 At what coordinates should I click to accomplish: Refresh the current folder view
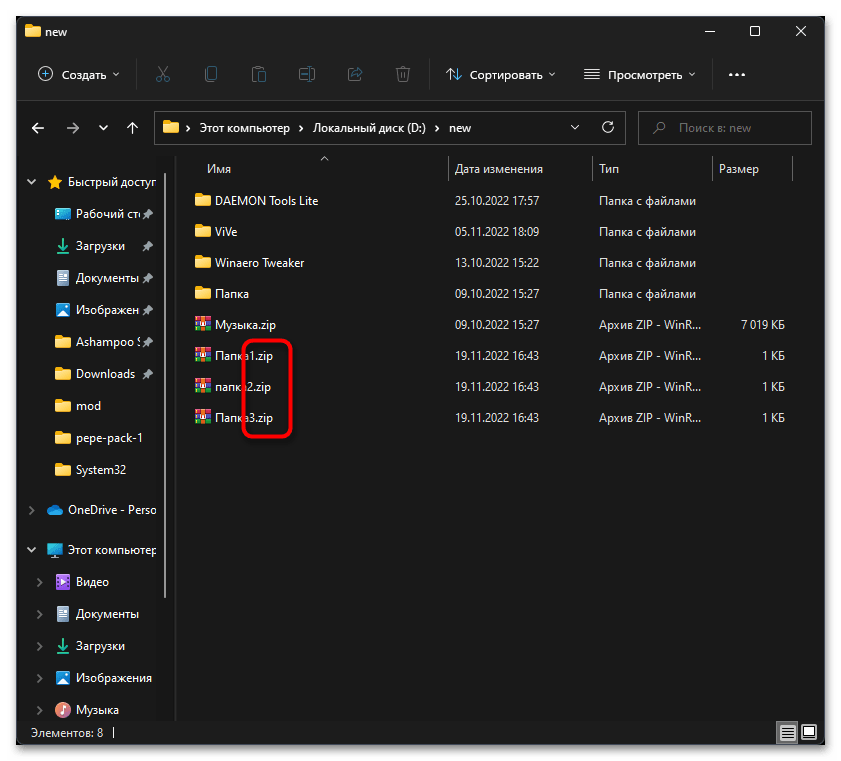coord(607,128)
